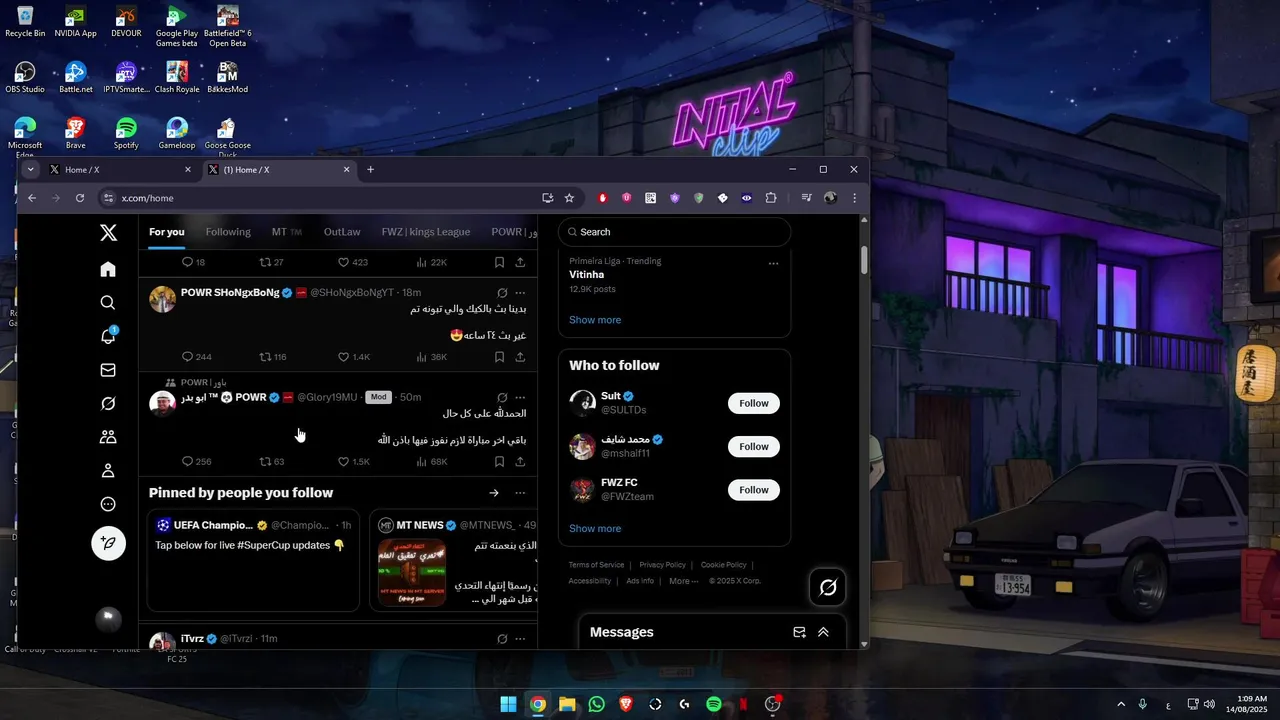Open more options on SHoNgxBoNg post
The image size is (1280, 720).
tap(520, 293)
